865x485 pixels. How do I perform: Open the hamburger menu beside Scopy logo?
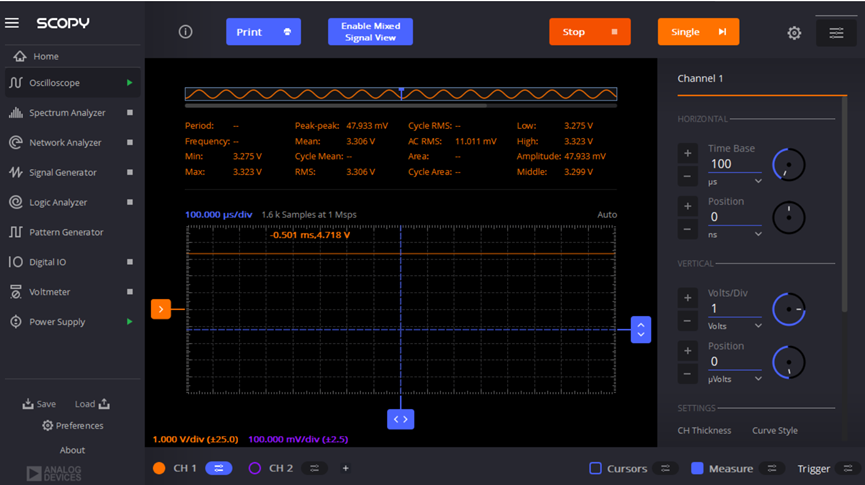click(12, 23)
